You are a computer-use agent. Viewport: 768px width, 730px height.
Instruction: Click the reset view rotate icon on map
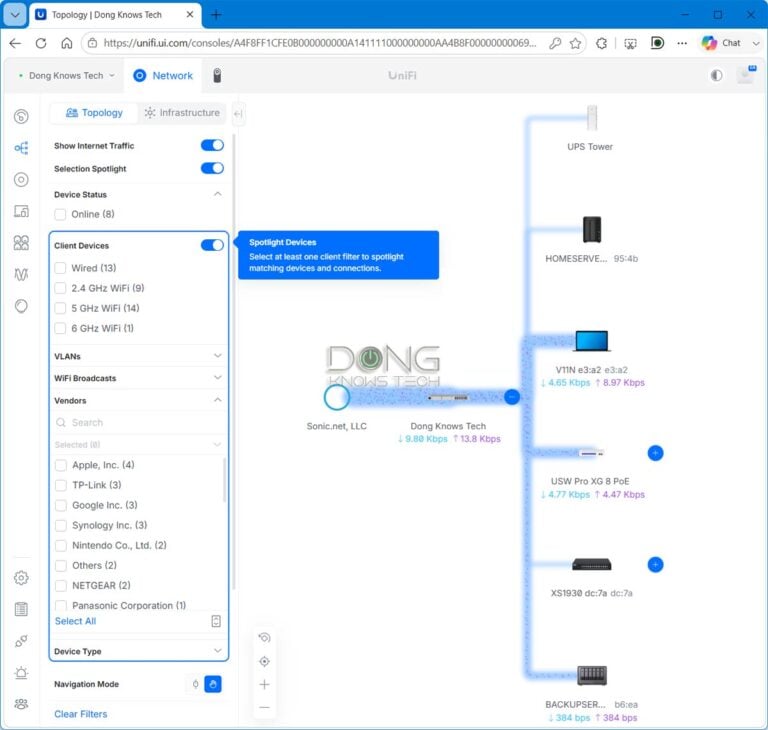tap(264, 637)
